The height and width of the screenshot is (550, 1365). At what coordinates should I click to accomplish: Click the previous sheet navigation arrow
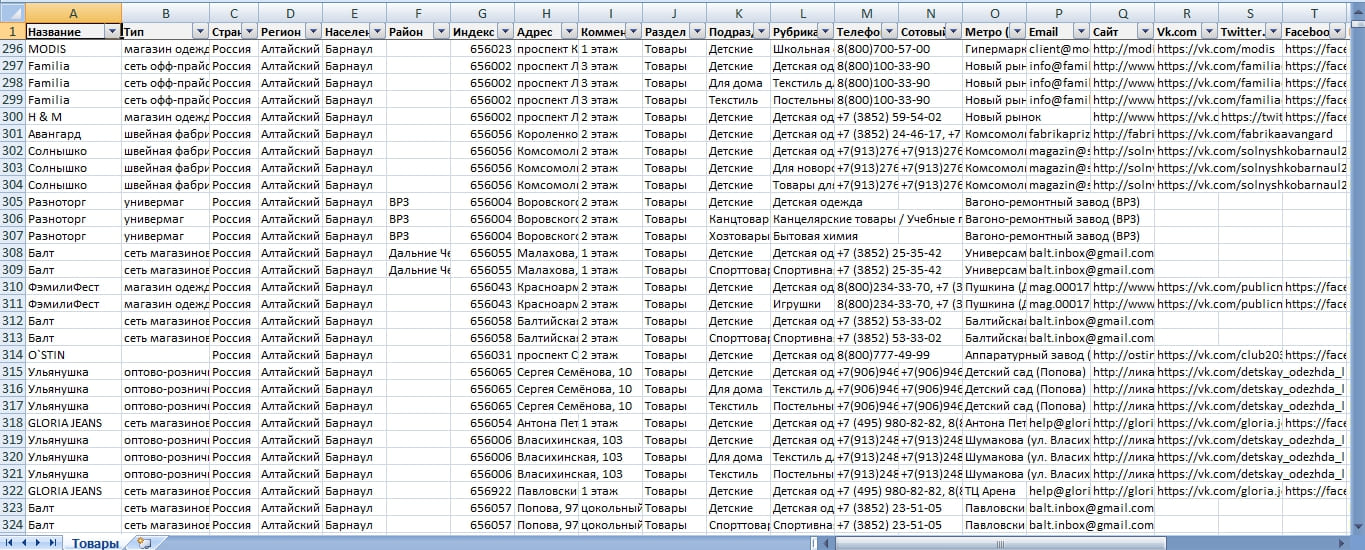pyautogui.click(x=23, y=542)
